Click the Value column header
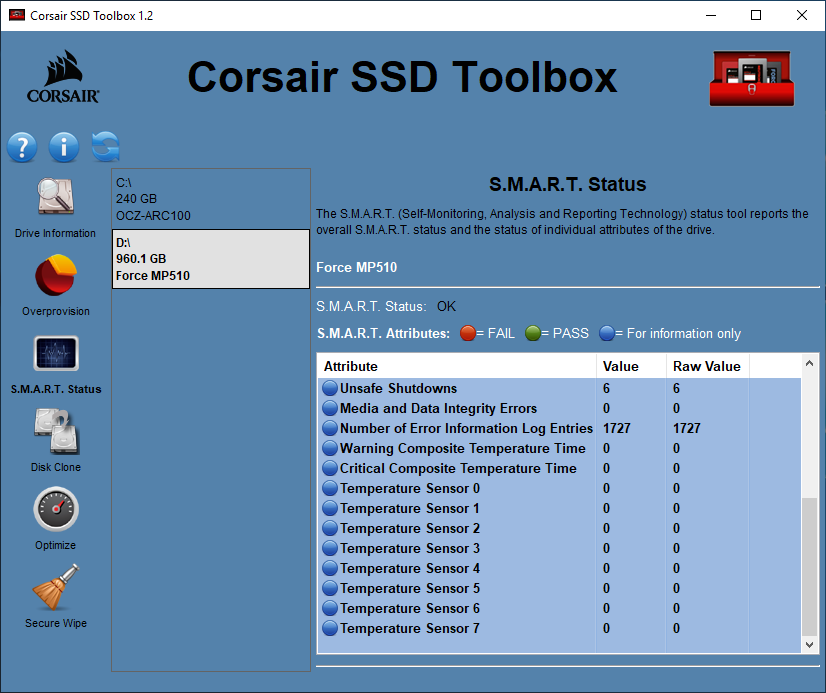Screen dimensions: 826x693 tap(629, 366)
